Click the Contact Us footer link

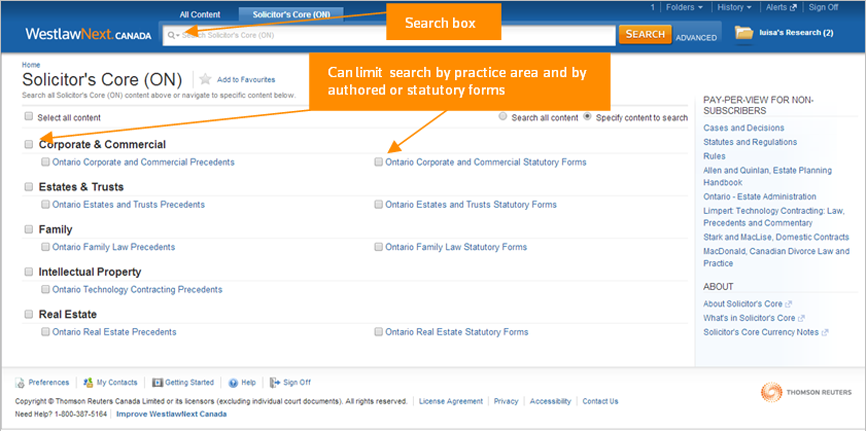[x=600, y=401]
